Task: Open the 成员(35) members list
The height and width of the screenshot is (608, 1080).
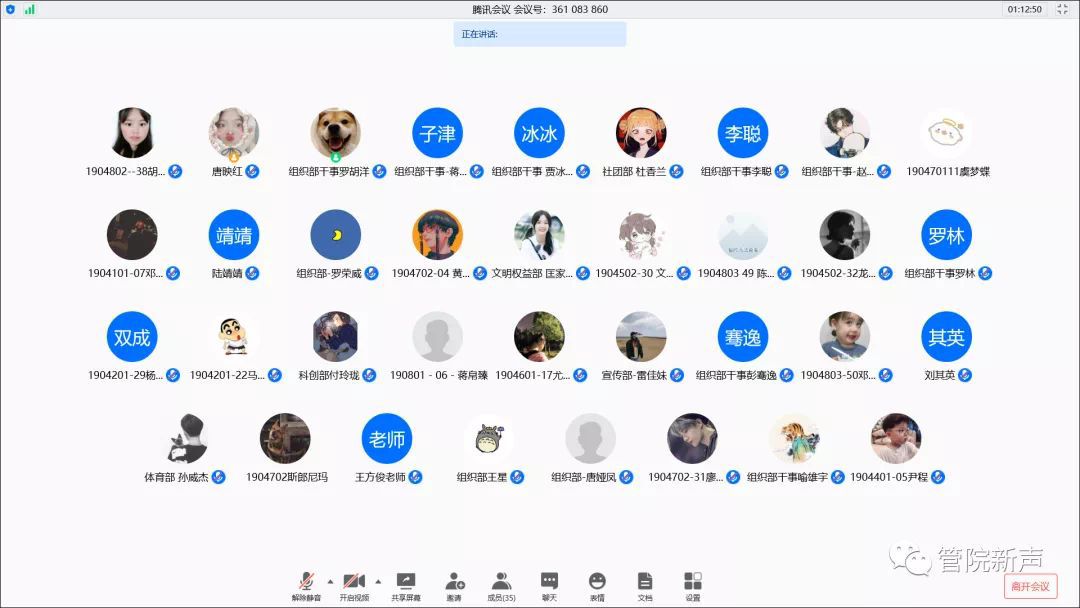Action: click(501, 584)
